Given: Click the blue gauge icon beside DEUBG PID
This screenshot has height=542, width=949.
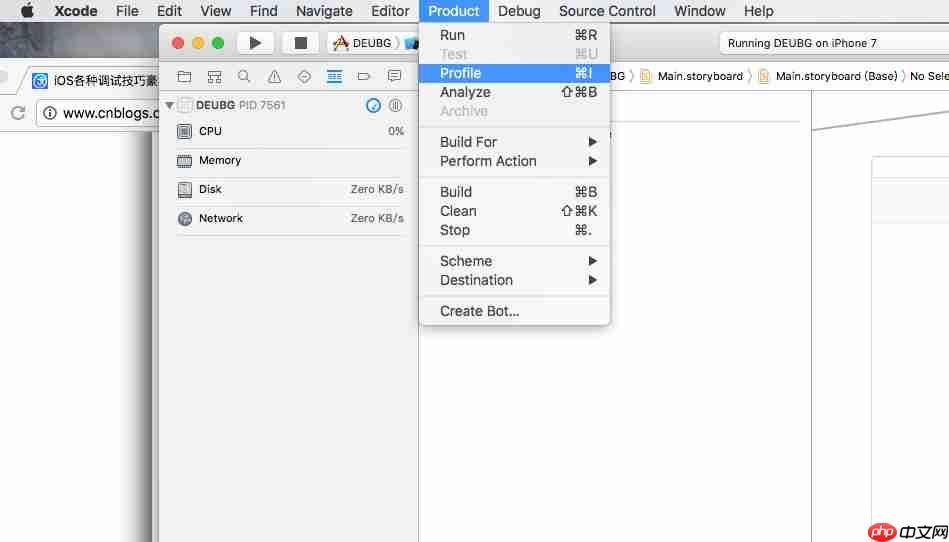Looking at the screenshot, I should coord(373,105).
